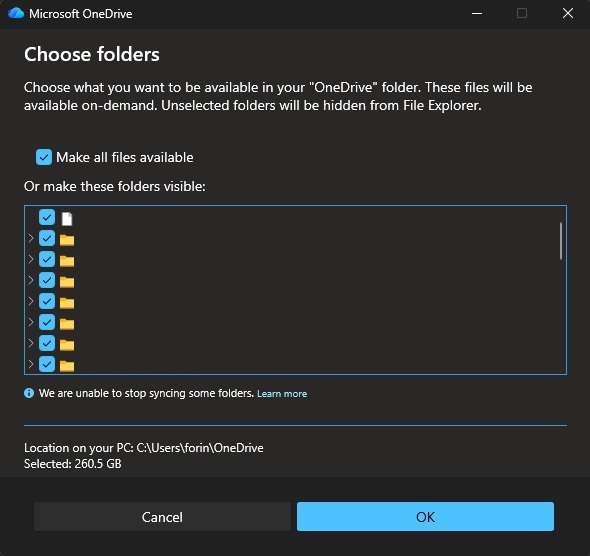Expand the sixth folder with its chevron
This screenshot has width=590, height=556.
coord(31,343)
